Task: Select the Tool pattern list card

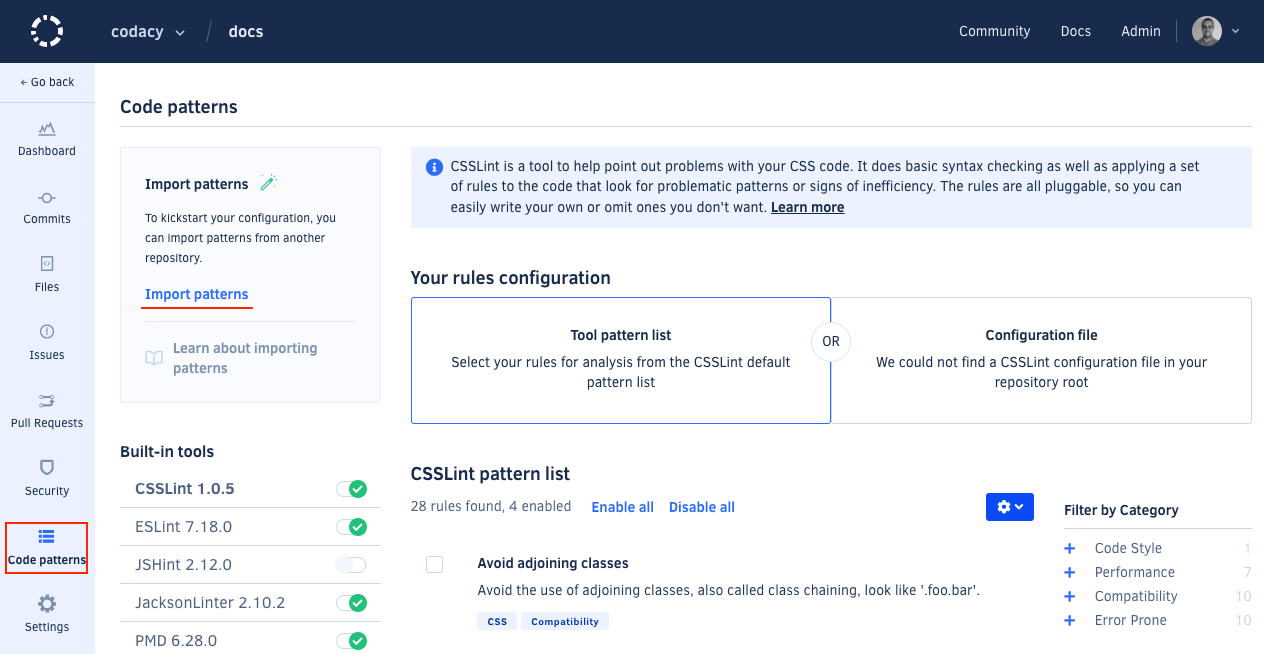Action: [x=620, y=360]
